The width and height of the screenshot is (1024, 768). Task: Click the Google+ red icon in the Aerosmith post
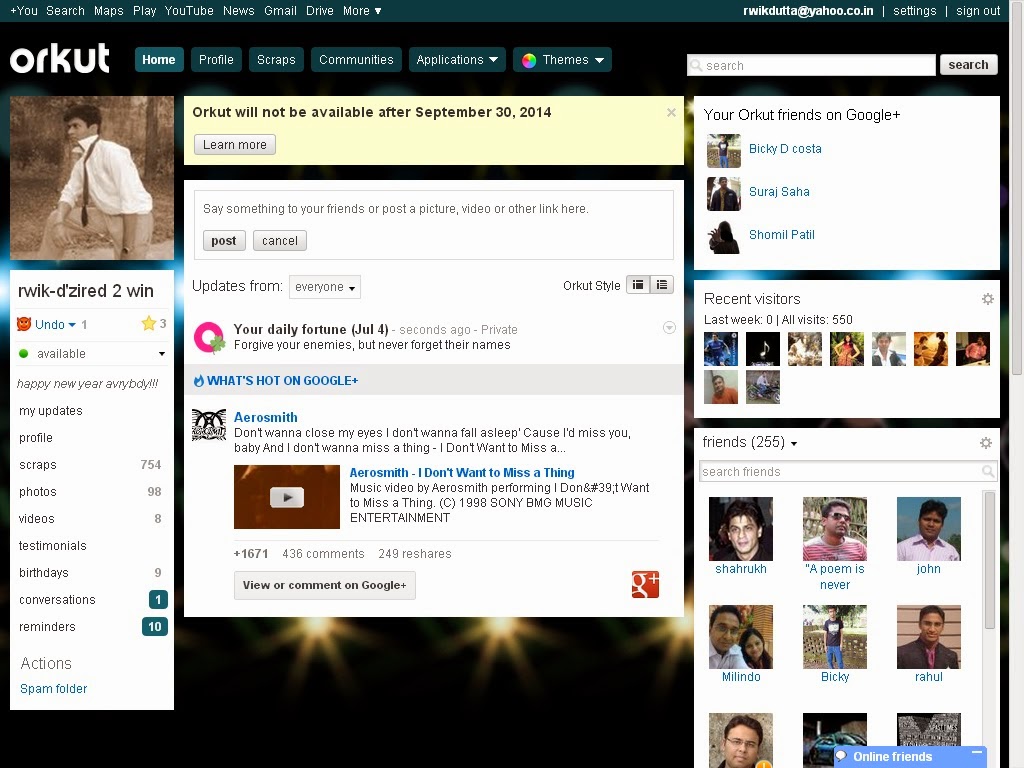645,584
